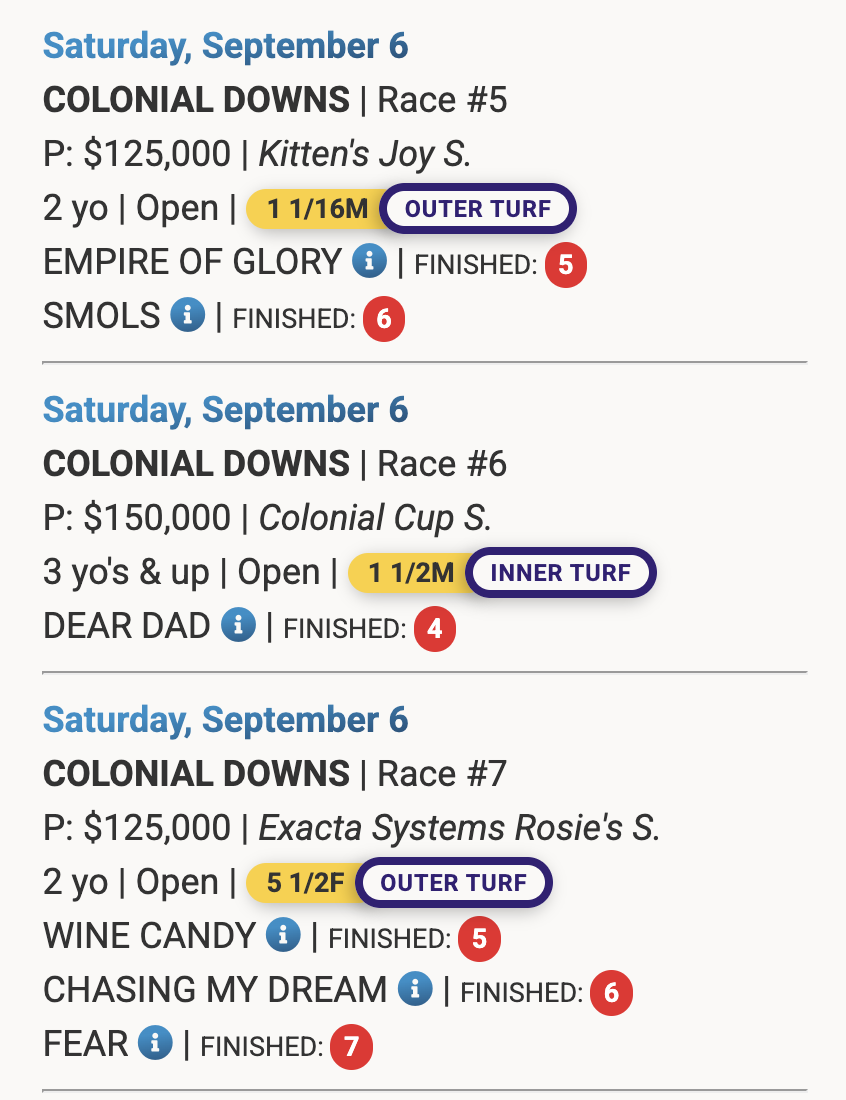Image resolution: width=846 pixels, height=1100 pixels.
Task: Click info icon next to EMPIRE OF GLORY
Action: pos(369,263)
